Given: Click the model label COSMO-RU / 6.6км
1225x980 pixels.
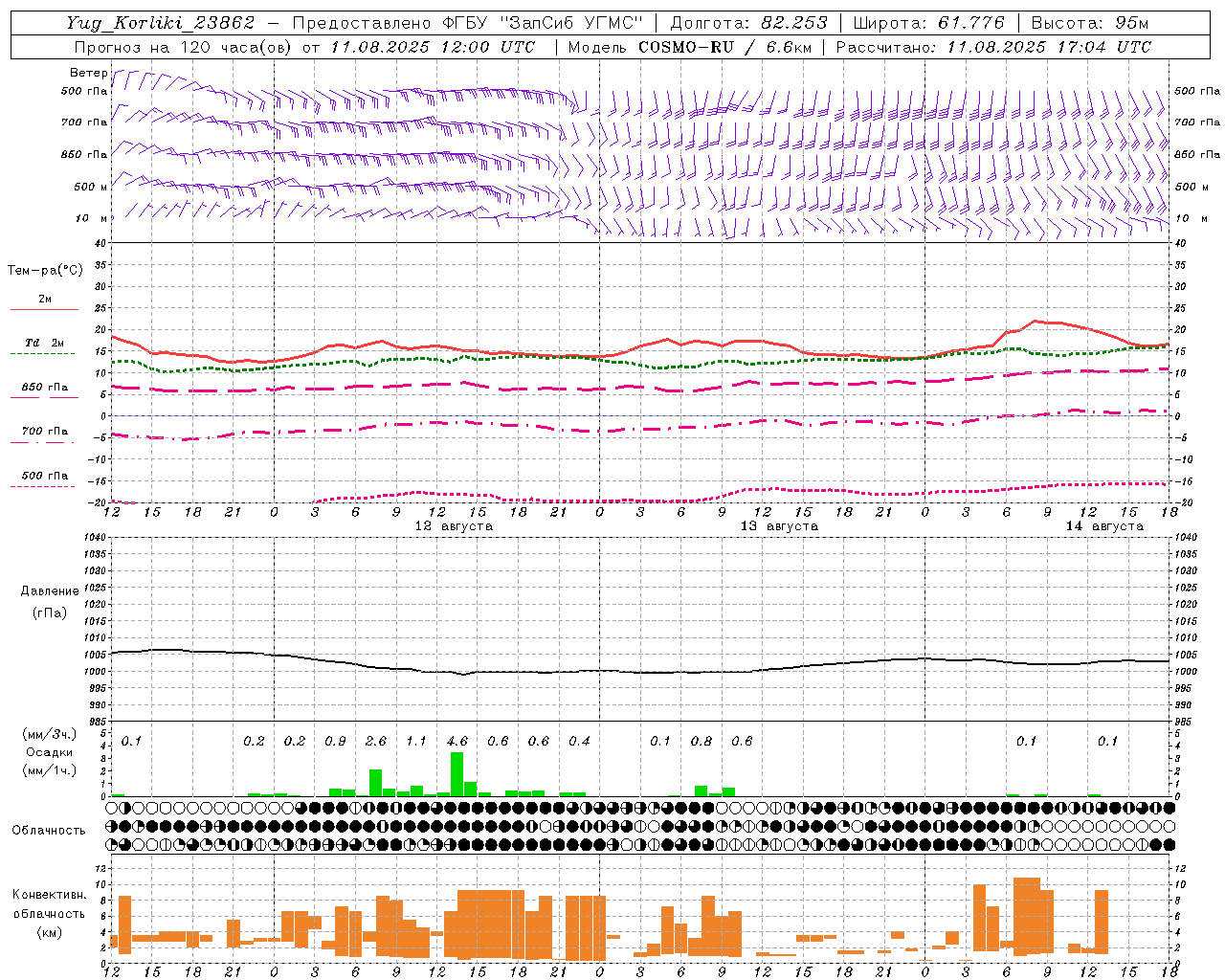Looking at the screenshot, I should tap(725, 47).
